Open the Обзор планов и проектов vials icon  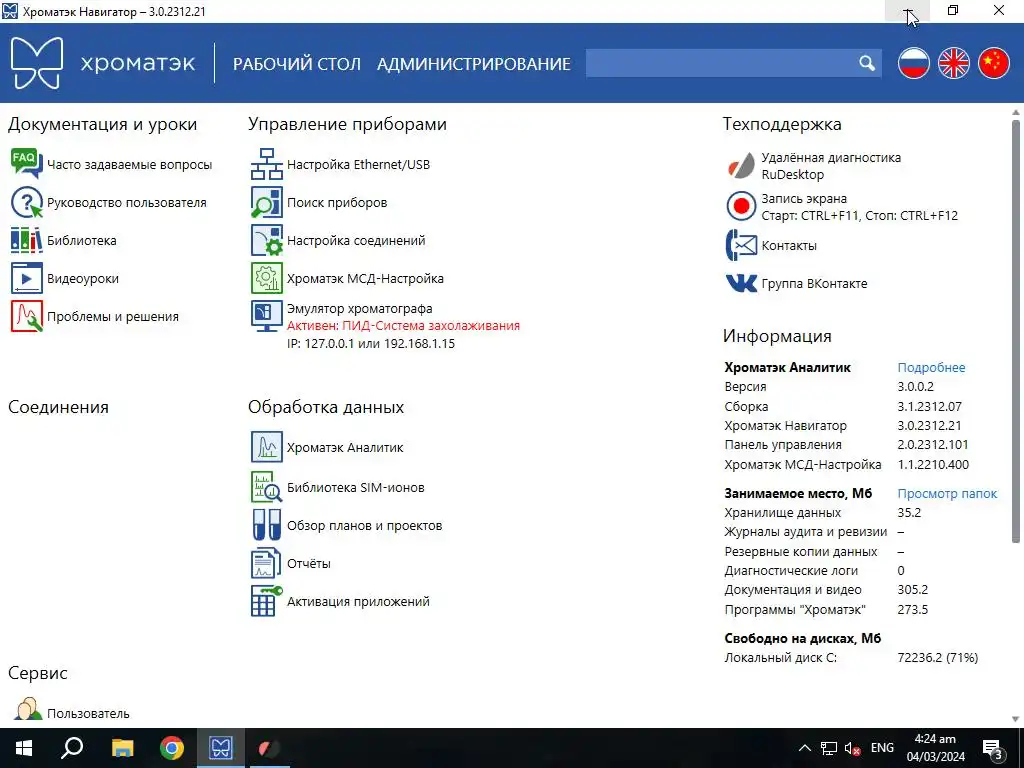click(266, 525)
